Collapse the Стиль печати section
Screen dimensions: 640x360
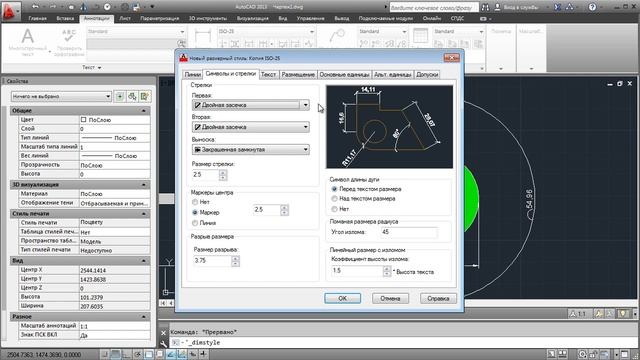(144, 214)
